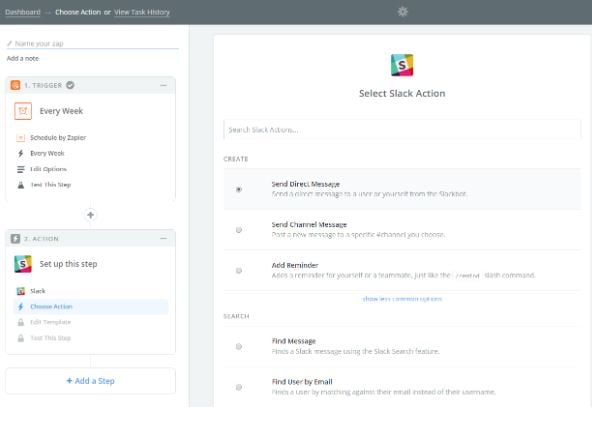
Task: Select the Find Message radio button
Action: [239, 346]
